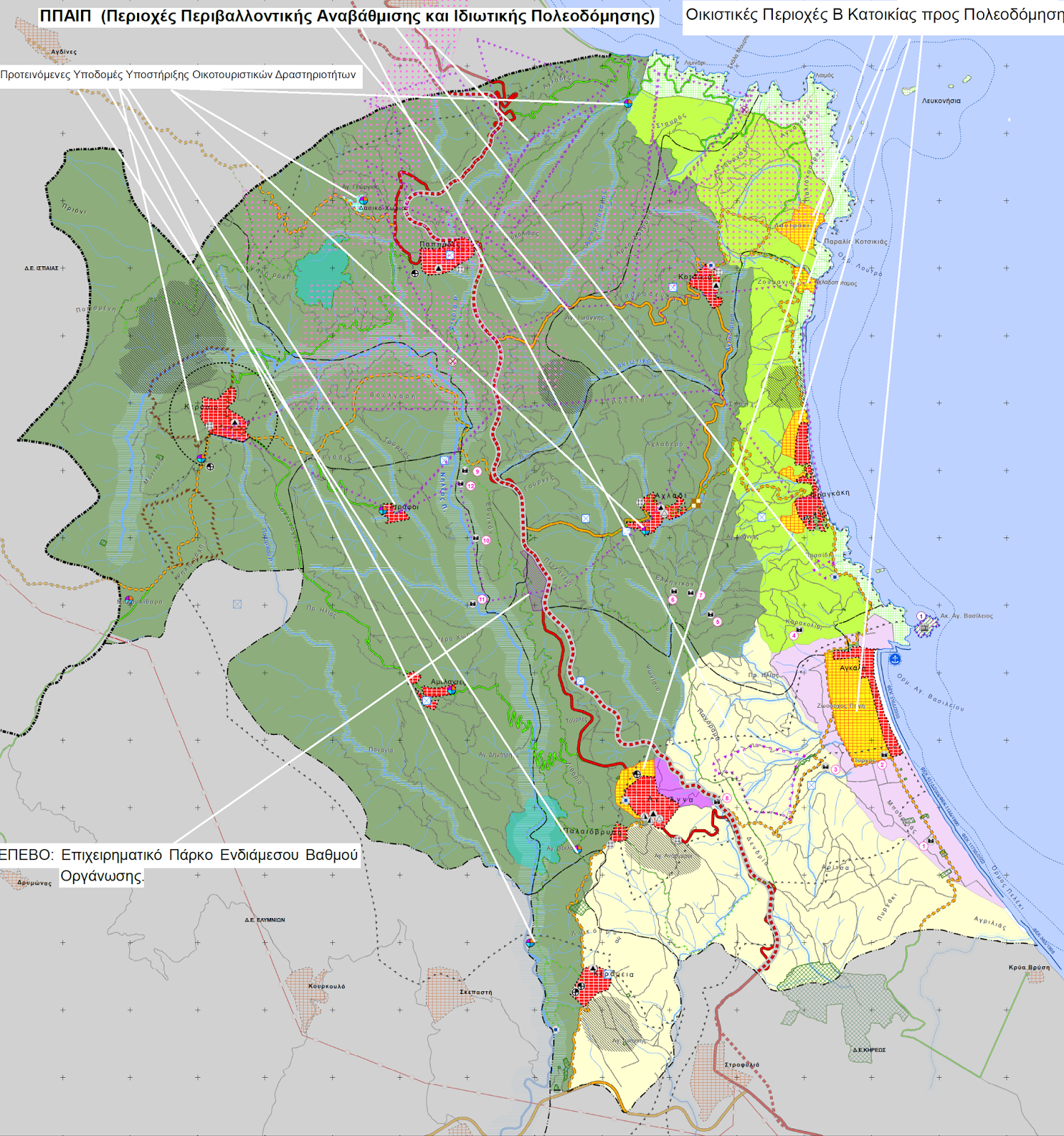1064x1136 pixels.
Task: Click the 'Παραλία Κοτσικιάς' label
Action: pos(855,241)
